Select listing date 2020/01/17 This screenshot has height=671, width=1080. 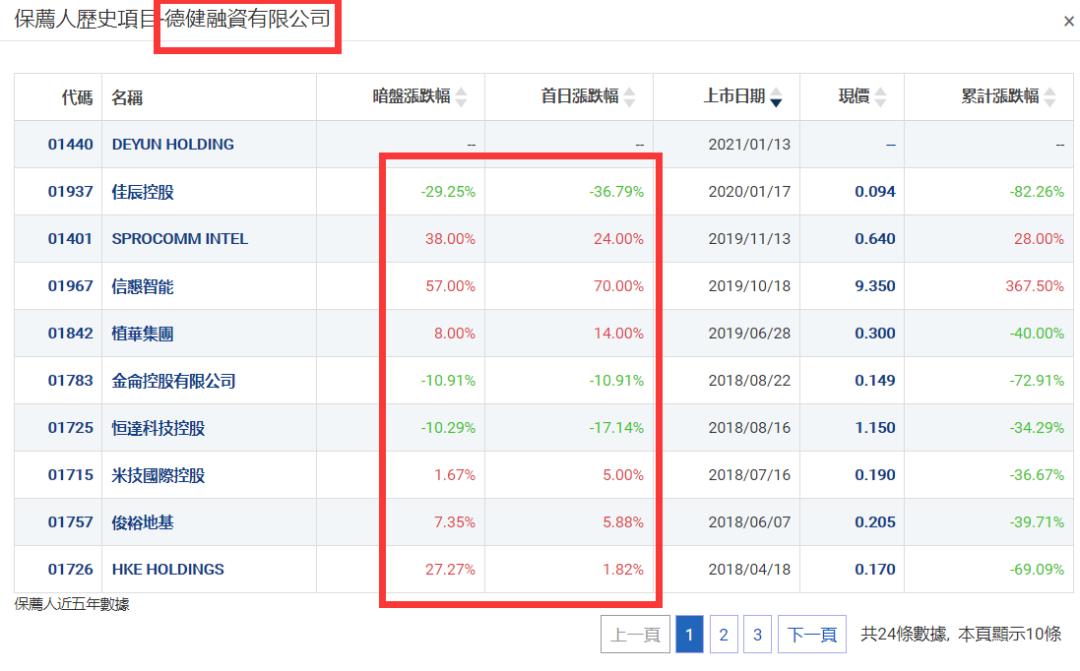coord(749,192)
